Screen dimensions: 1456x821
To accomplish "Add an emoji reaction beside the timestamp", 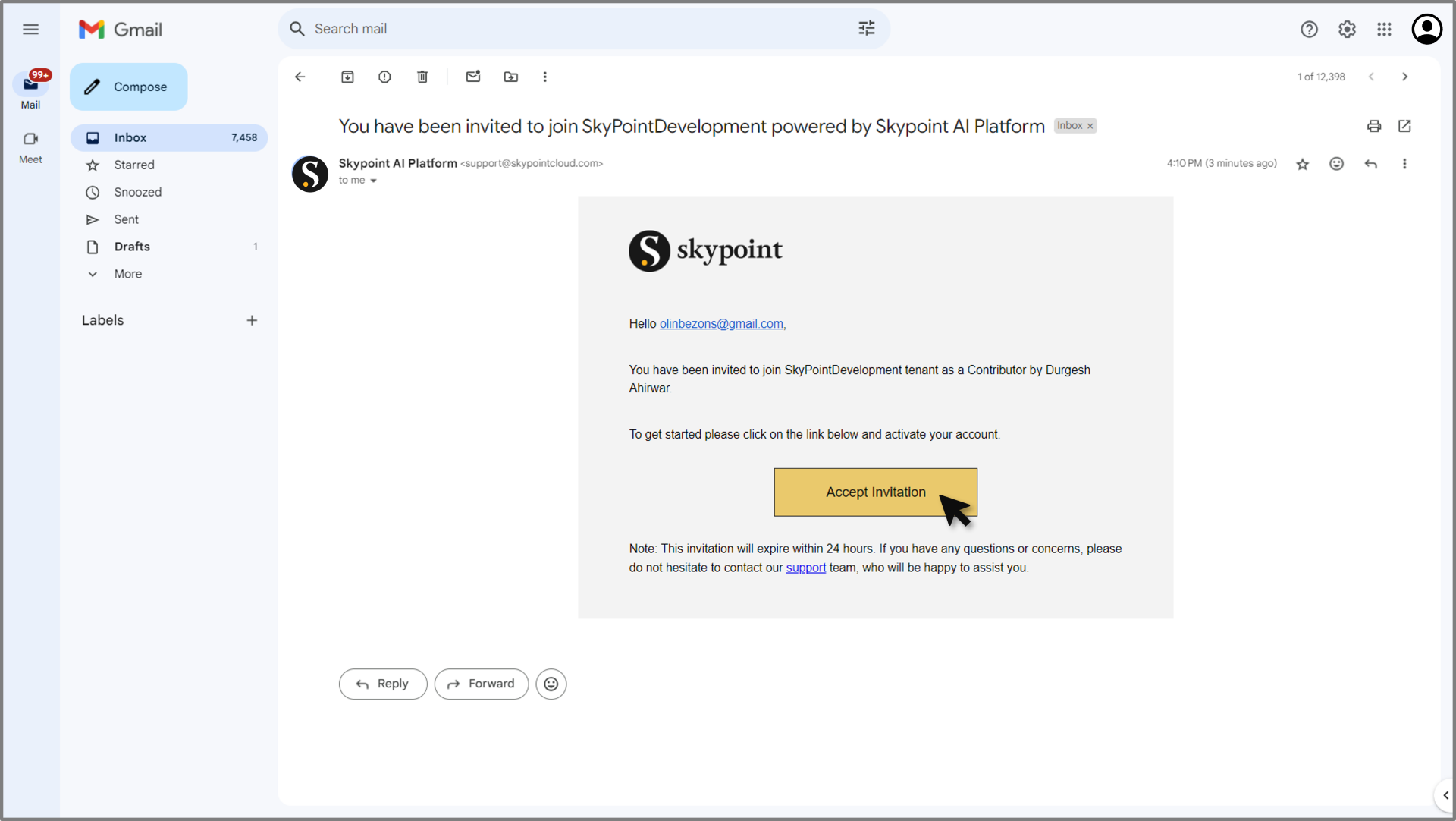I will 1336,164.
